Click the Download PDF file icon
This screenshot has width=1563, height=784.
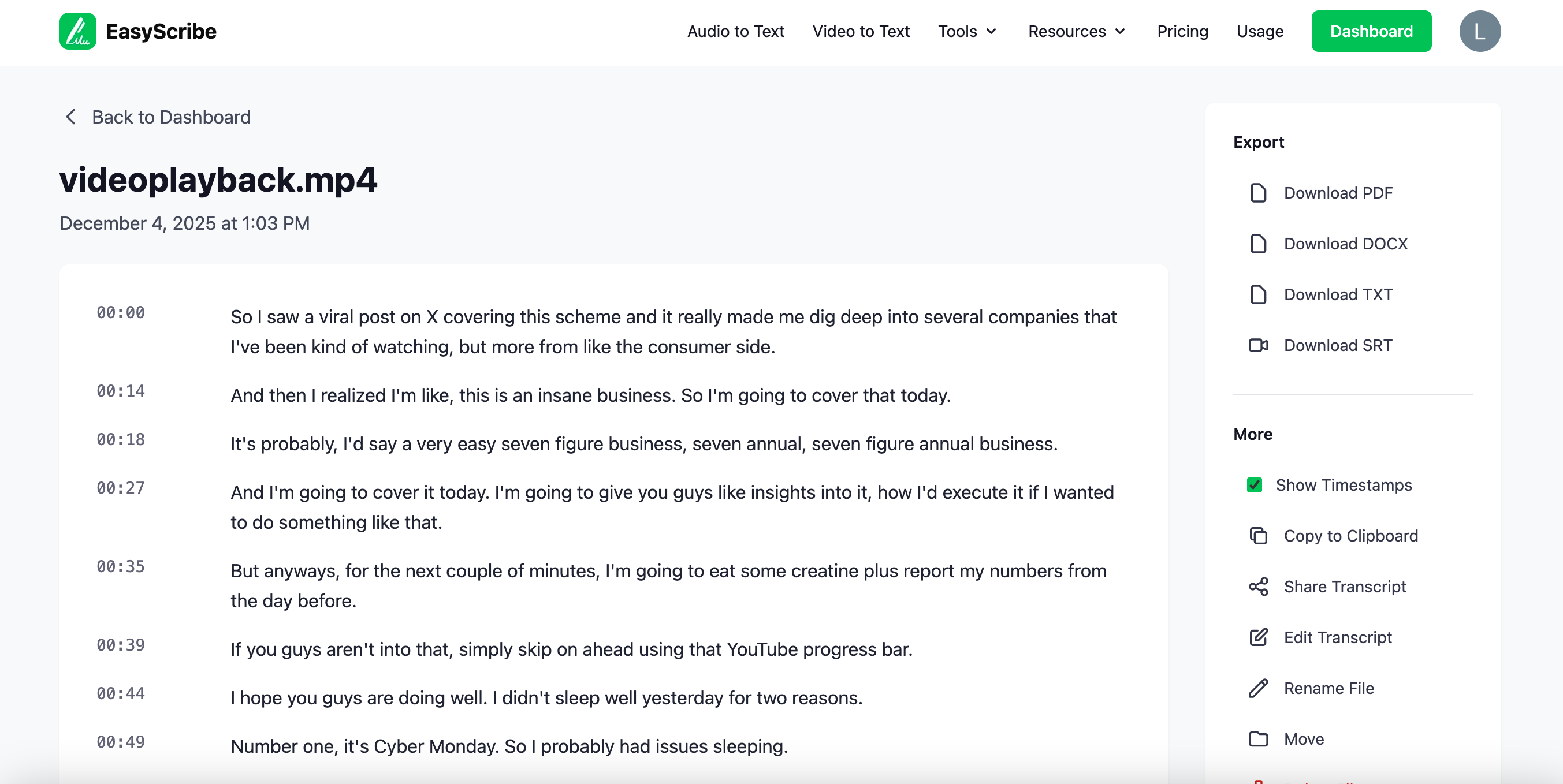pyautogui.click(x=1258, y=193)
